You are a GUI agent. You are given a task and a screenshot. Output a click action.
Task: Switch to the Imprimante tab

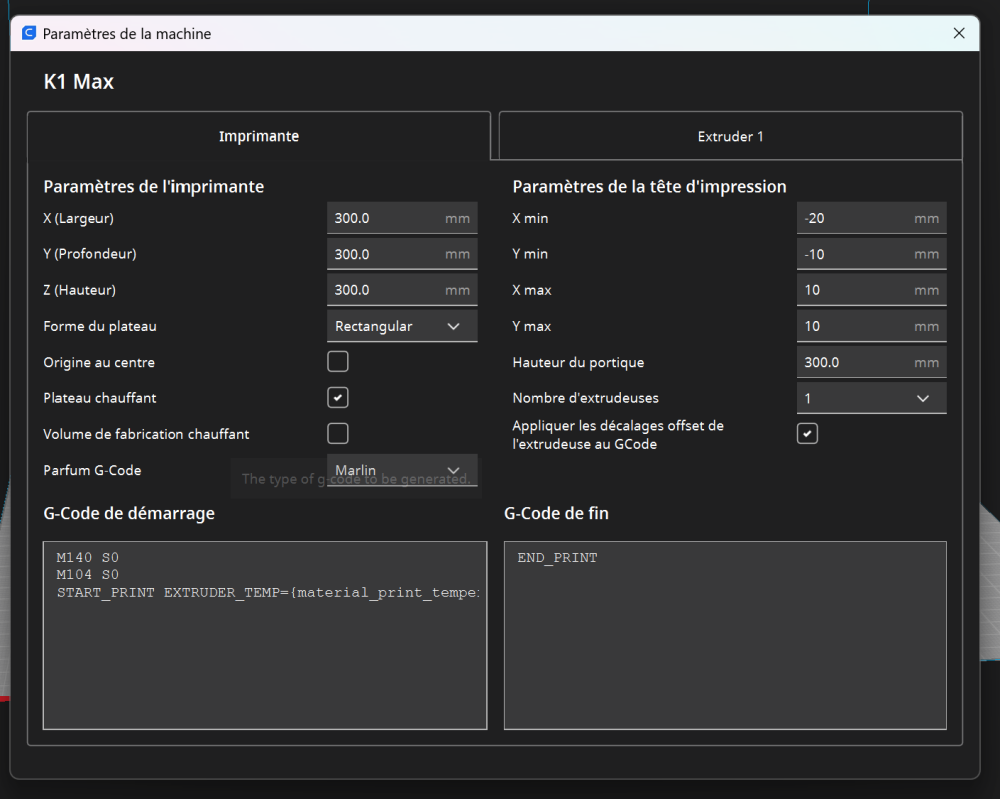coord(259,136)
